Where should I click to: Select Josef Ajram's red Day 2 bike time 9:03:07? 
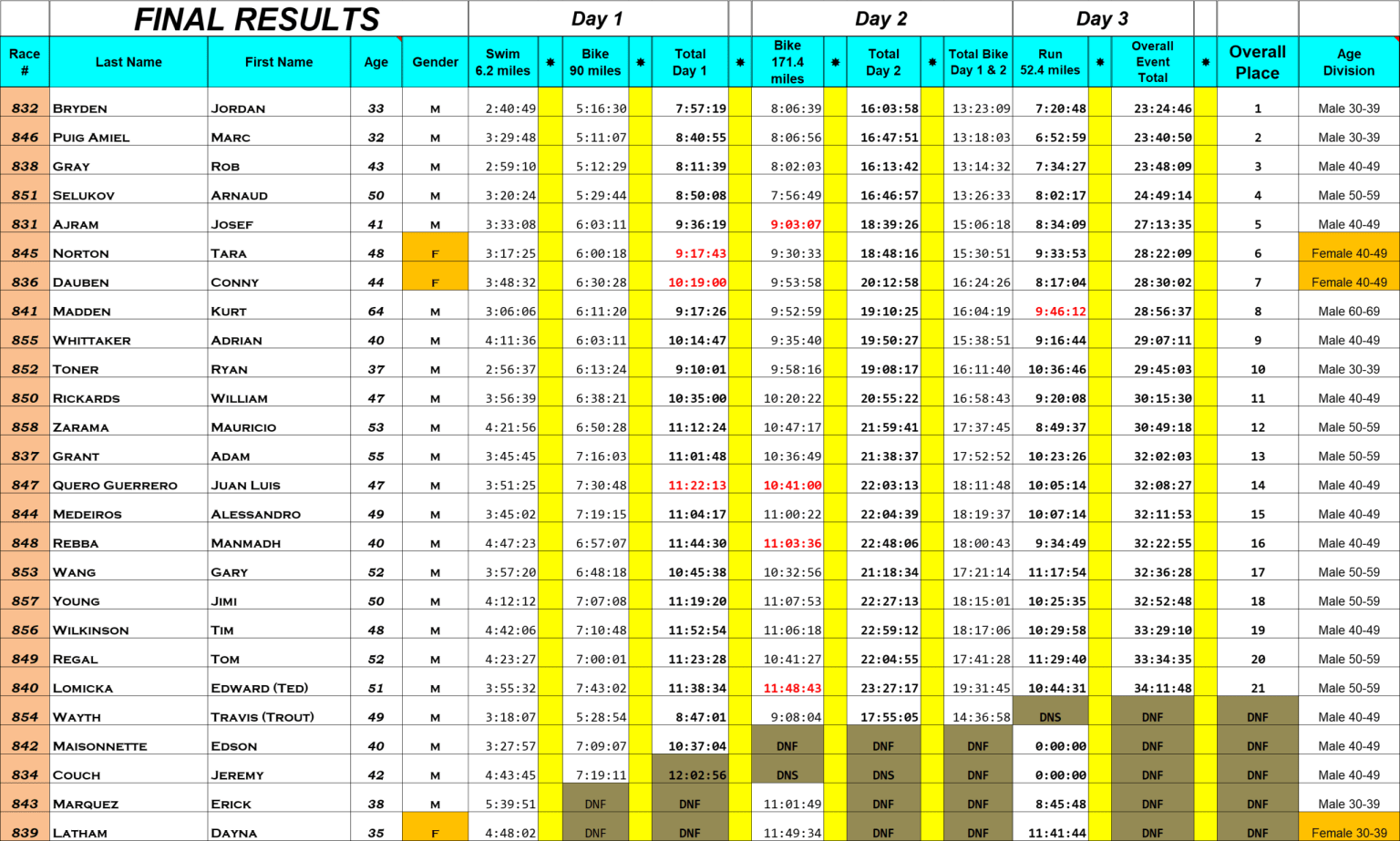(x=795, y=224)
